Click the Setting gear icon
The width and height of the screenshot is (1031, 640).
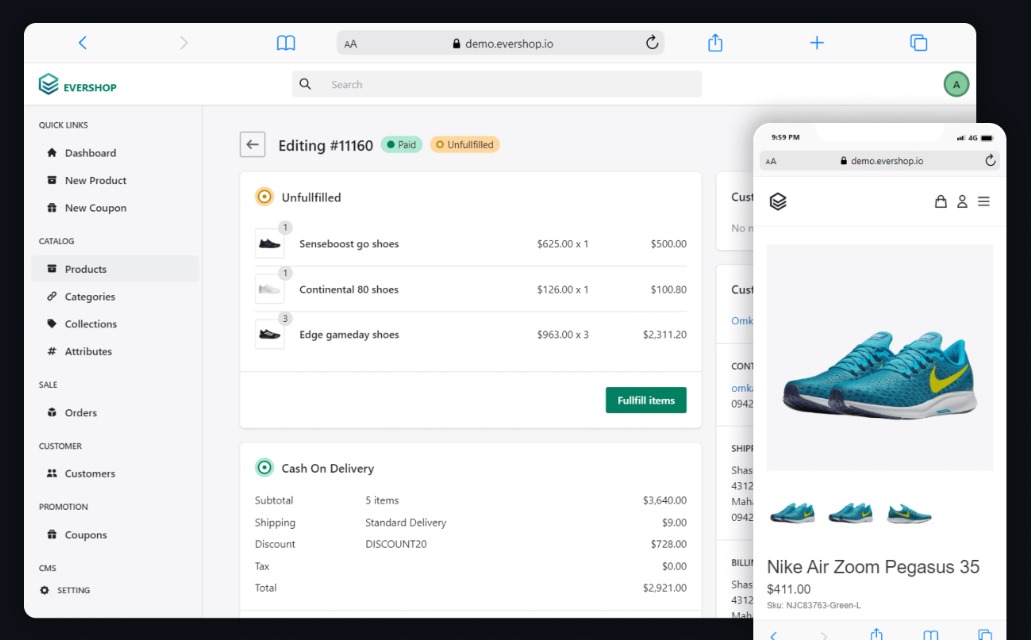(x=44, y=590)
